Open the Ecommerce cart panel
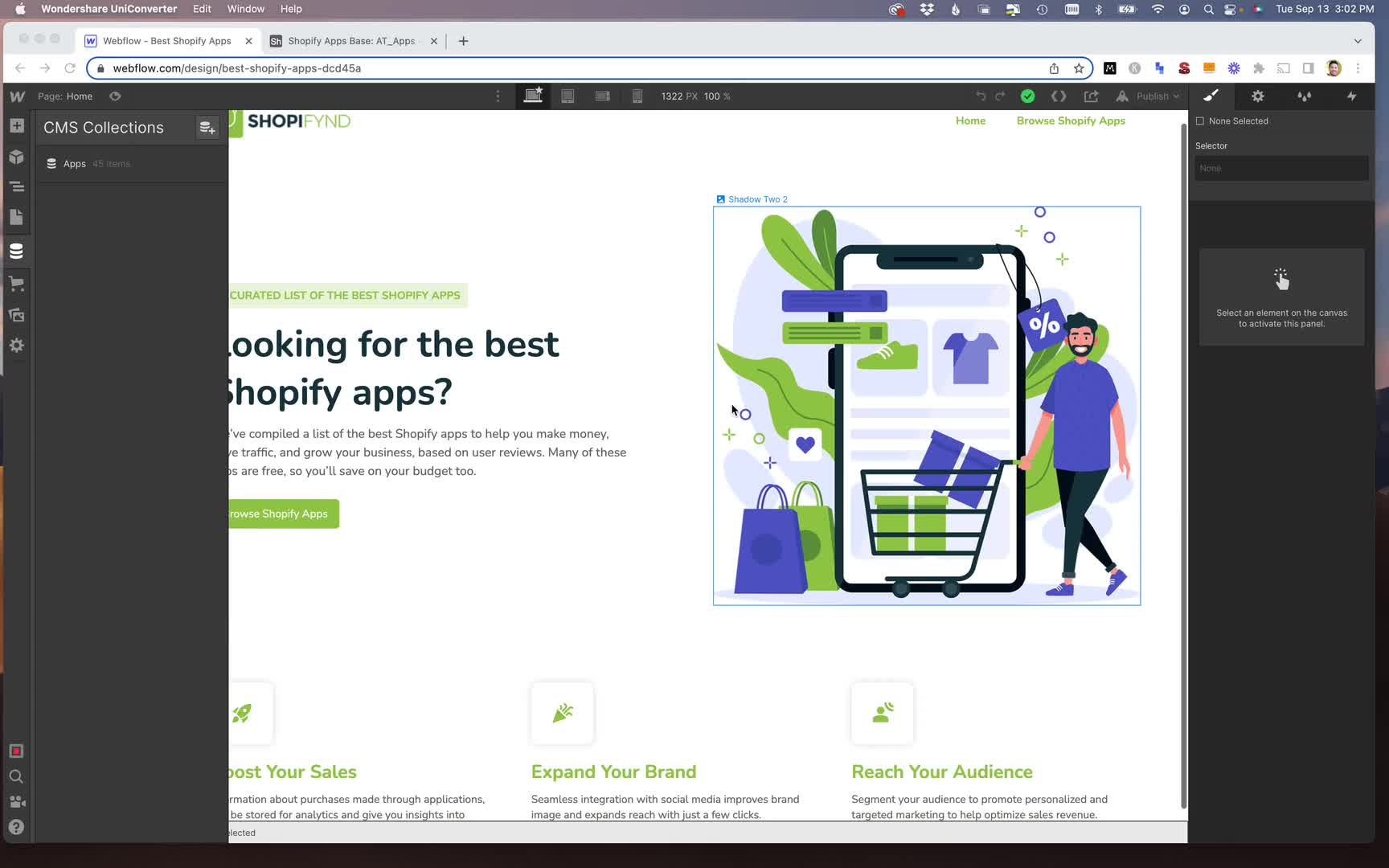This screenshot has width=1389, height=868. pyautogui.click(x=17, y=283)
